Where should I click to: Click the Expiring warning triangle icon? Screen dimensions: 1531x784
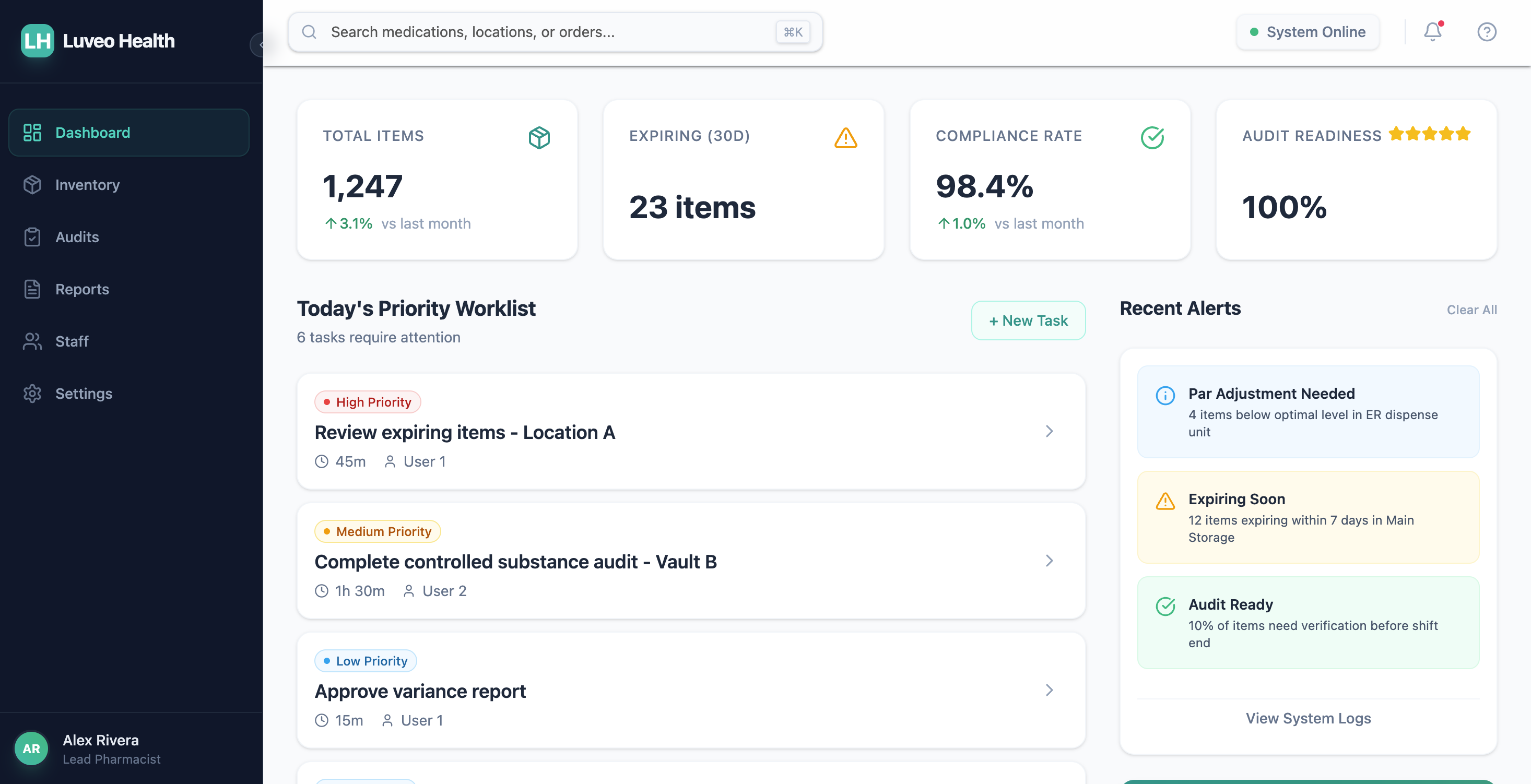click(846, 138)
